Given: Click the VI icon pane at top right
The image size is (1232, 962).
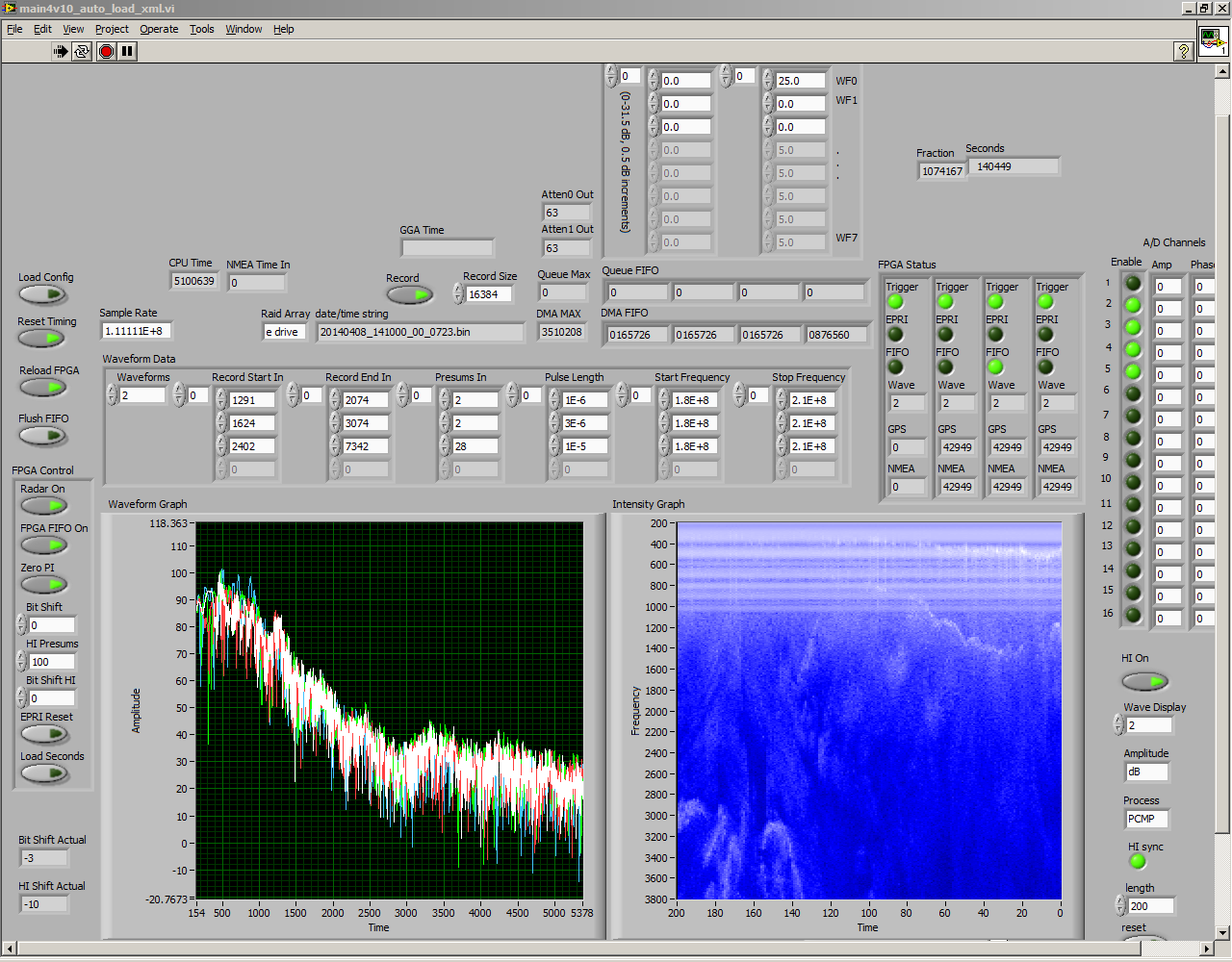Looking at the screenshot, I should [x=1212, y=41].
